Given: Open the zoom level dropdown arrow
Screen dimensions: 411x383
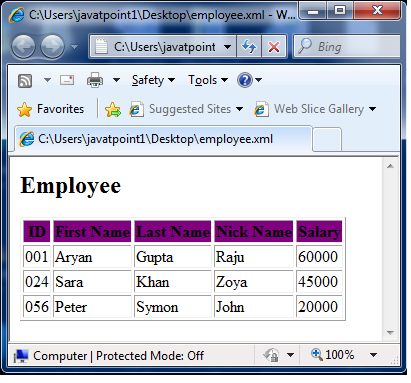Looking at the screenshot, I should pos(374,355).
